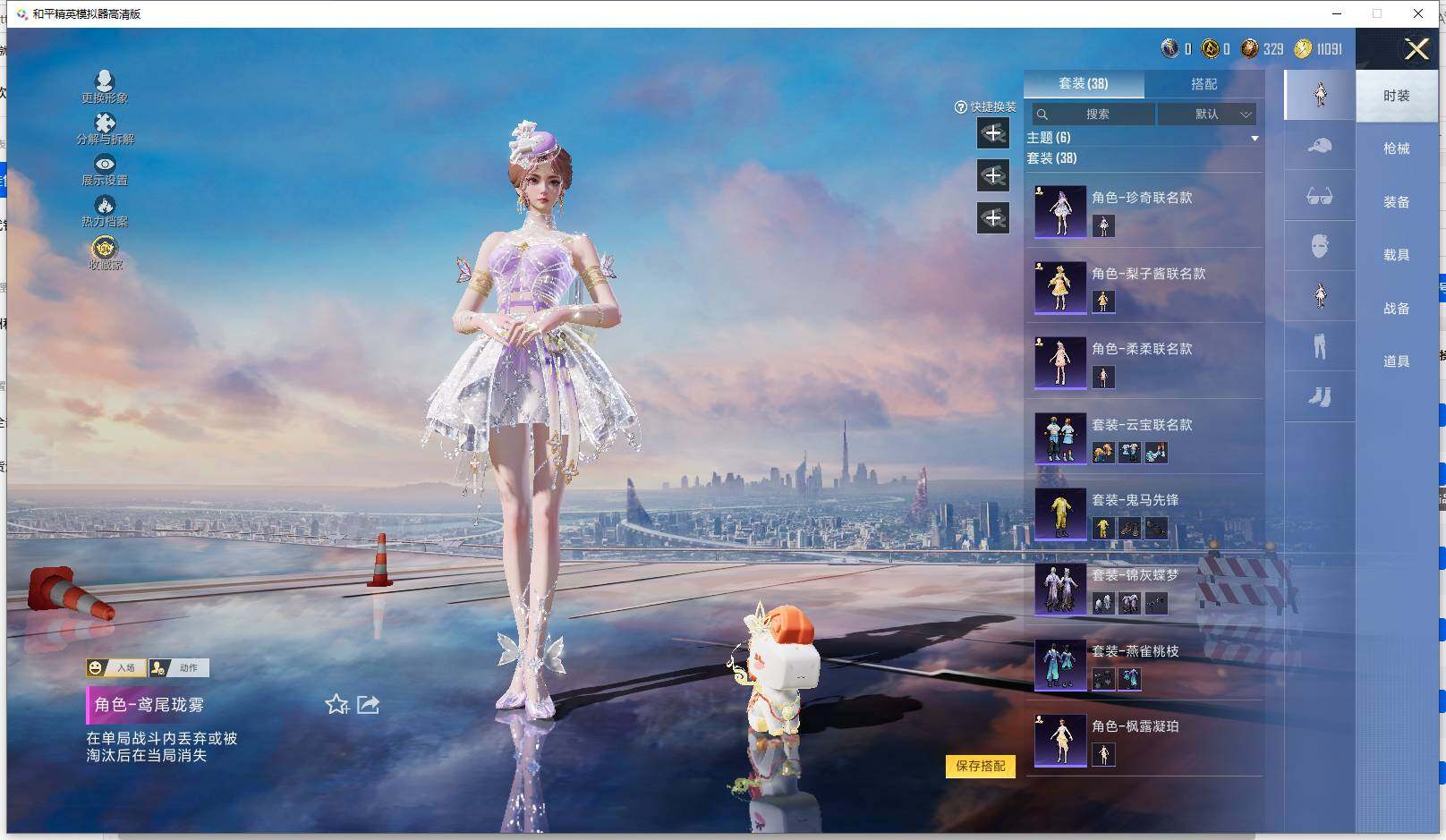1446x840 pixels.
Task: Open the 默认 sort dropdown
Action: point(1207,114)
